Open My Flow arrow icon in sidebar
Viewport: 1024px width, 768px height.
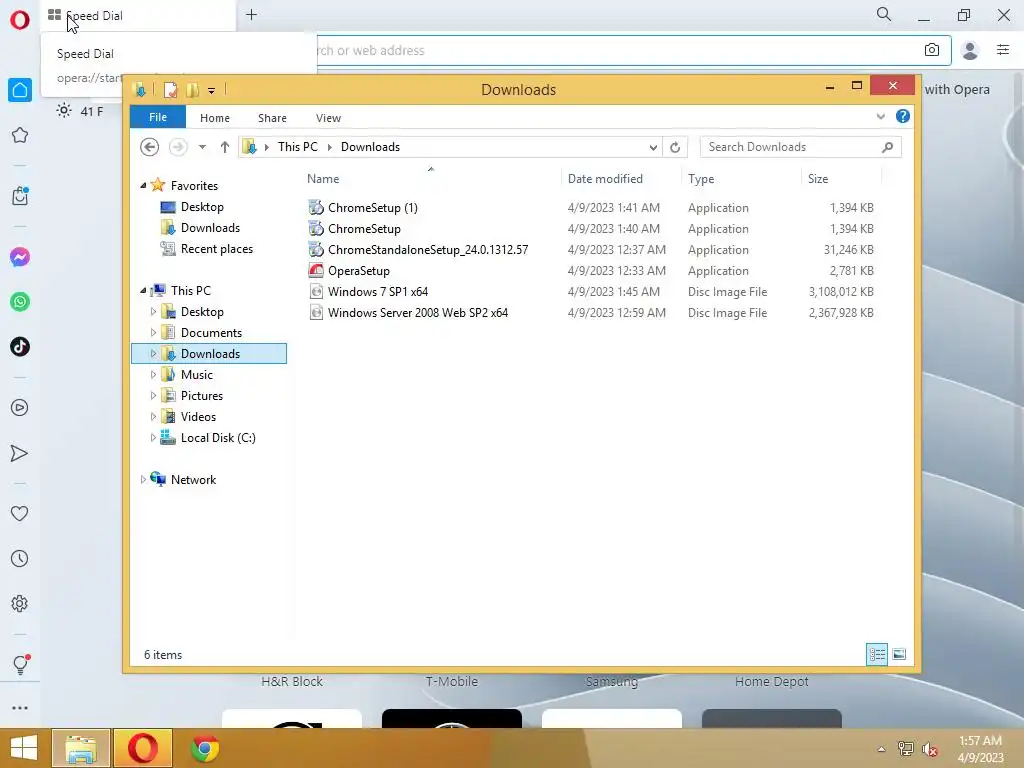coord(20,453)
